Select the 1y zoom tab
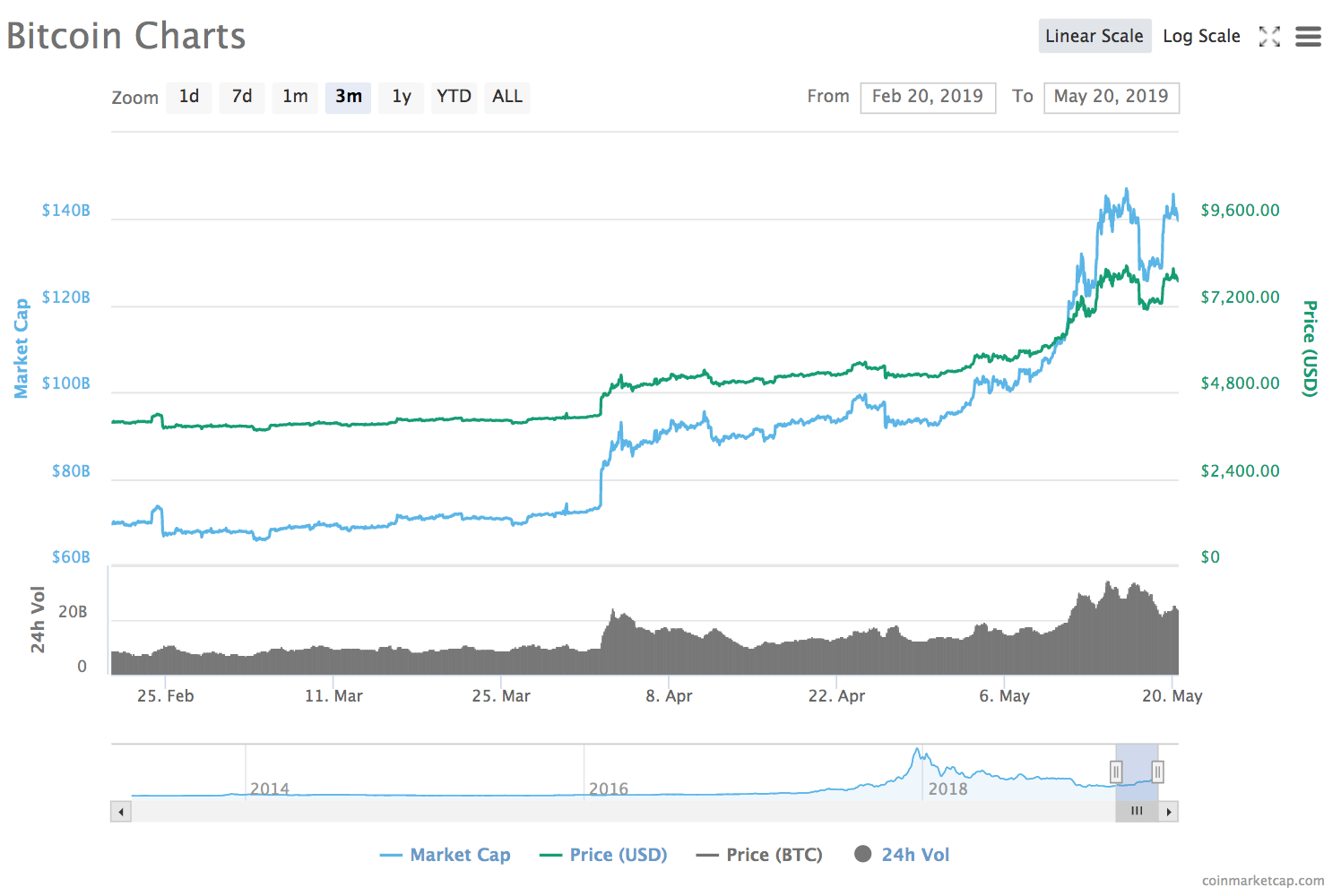1341x896 pixels. (x=401, y=97)
